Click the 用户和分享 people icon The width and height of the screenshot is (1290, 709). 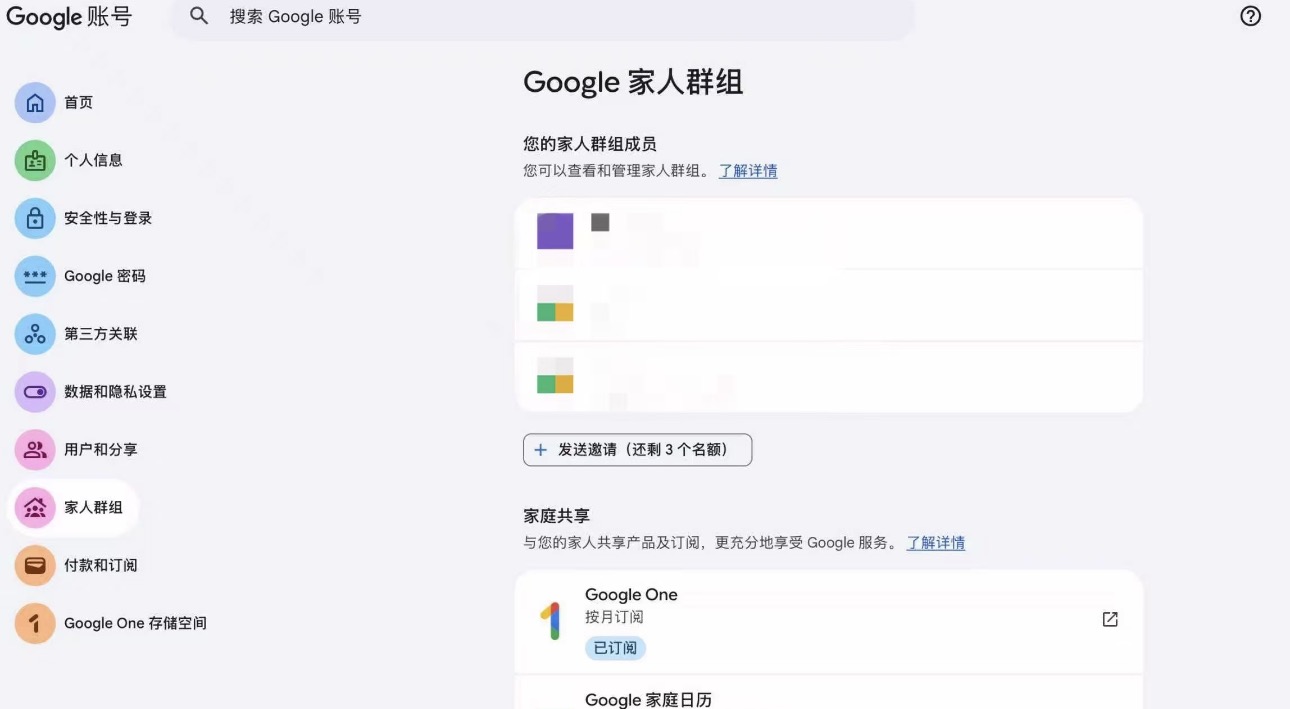(x=35, y=450)
